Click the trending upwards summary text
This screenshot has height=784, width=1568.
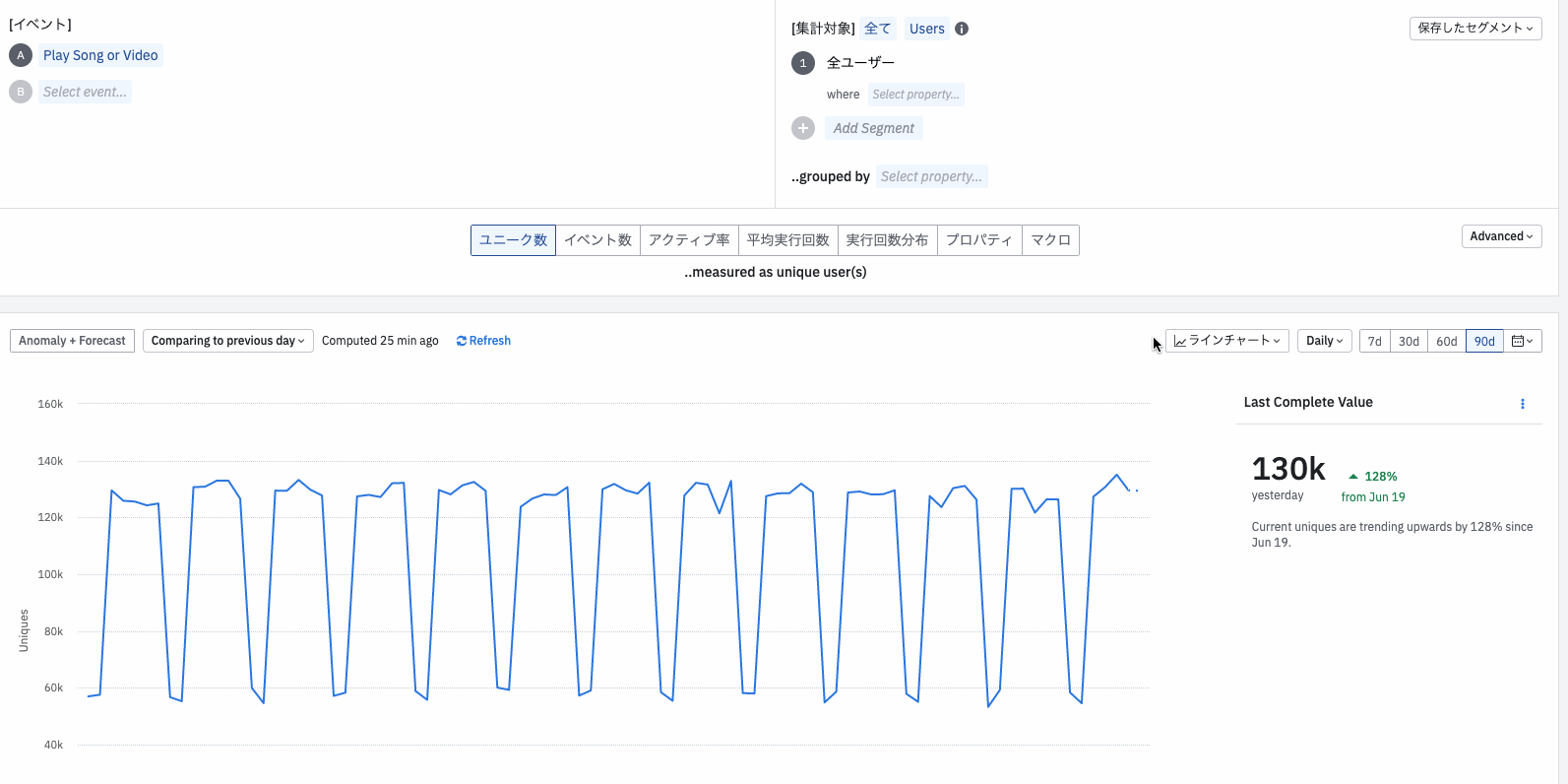[1392, 535]
